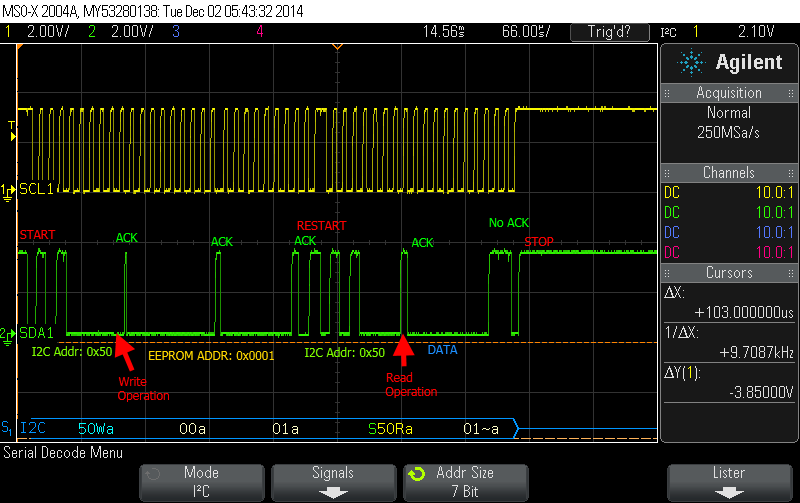800x503 pixels.
Task: Click the blue DC 10.0:1 channel row
Action: click(x=729, y=233)
